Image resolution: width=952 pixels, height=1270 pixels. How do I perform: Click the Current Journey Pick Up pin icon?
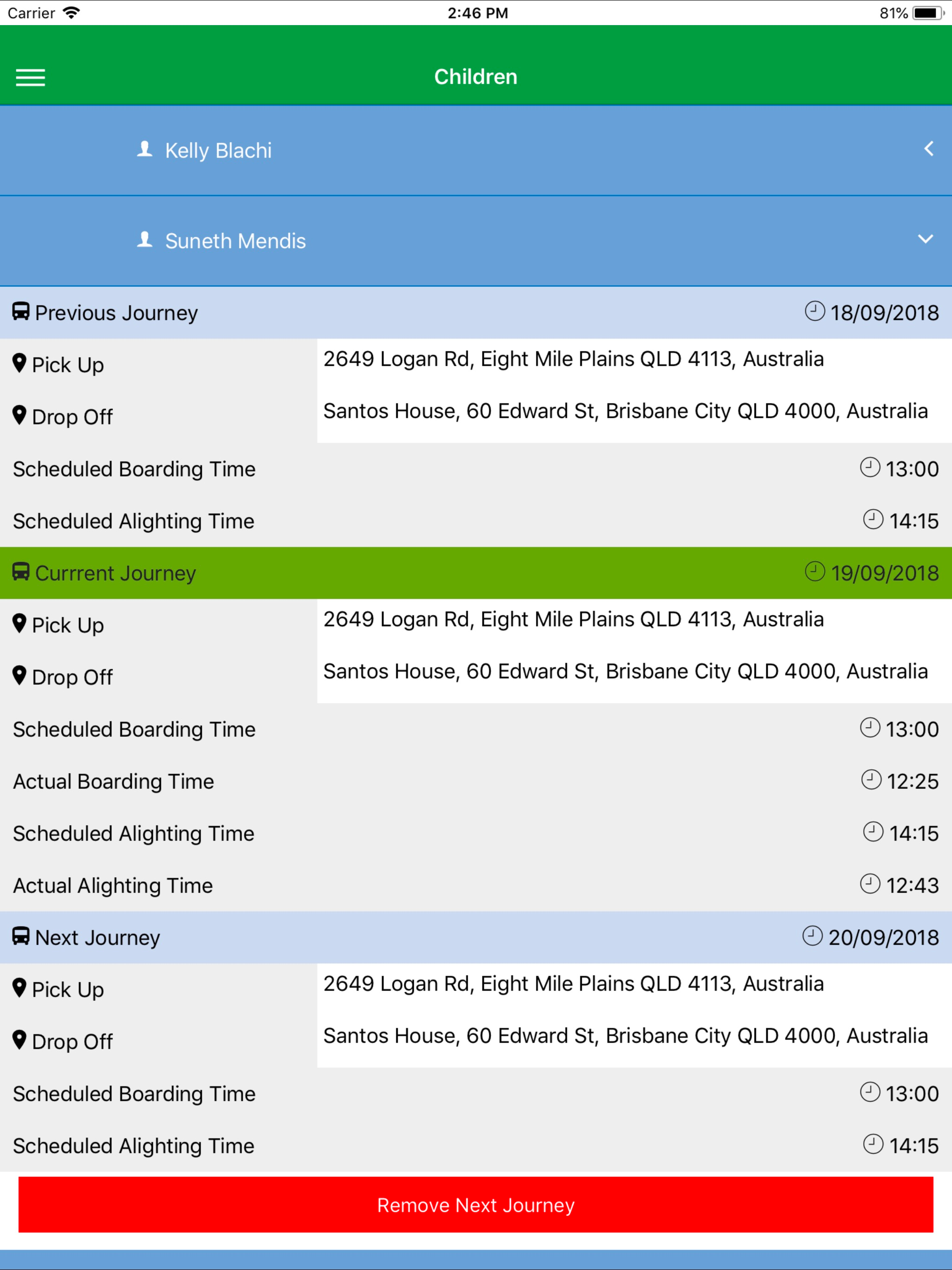coord(20,623)
